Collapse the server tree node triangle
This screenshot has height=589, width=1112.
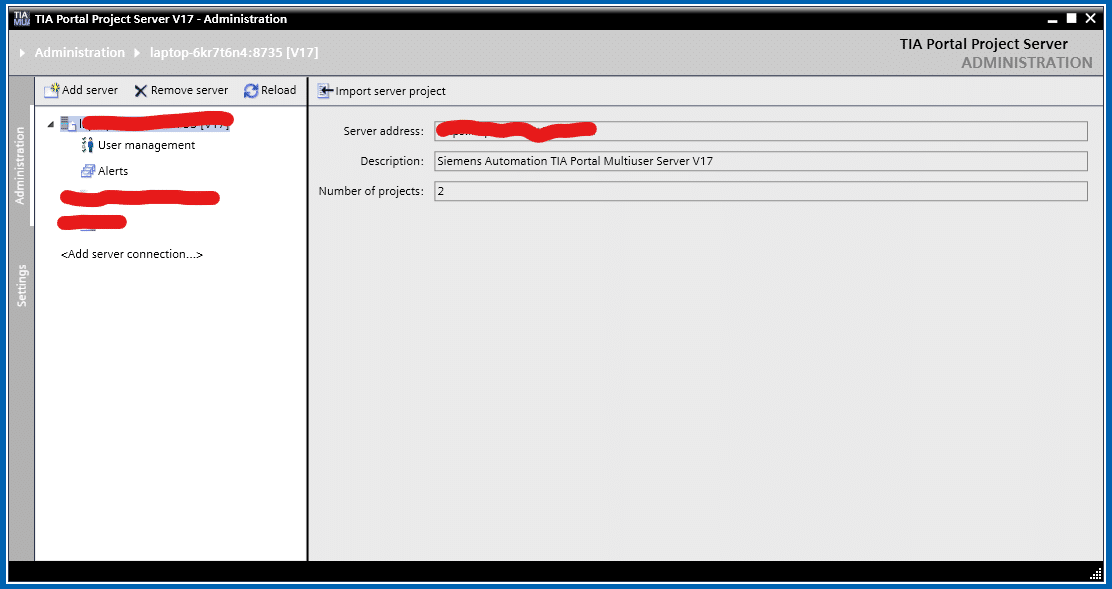coord(50,125)
